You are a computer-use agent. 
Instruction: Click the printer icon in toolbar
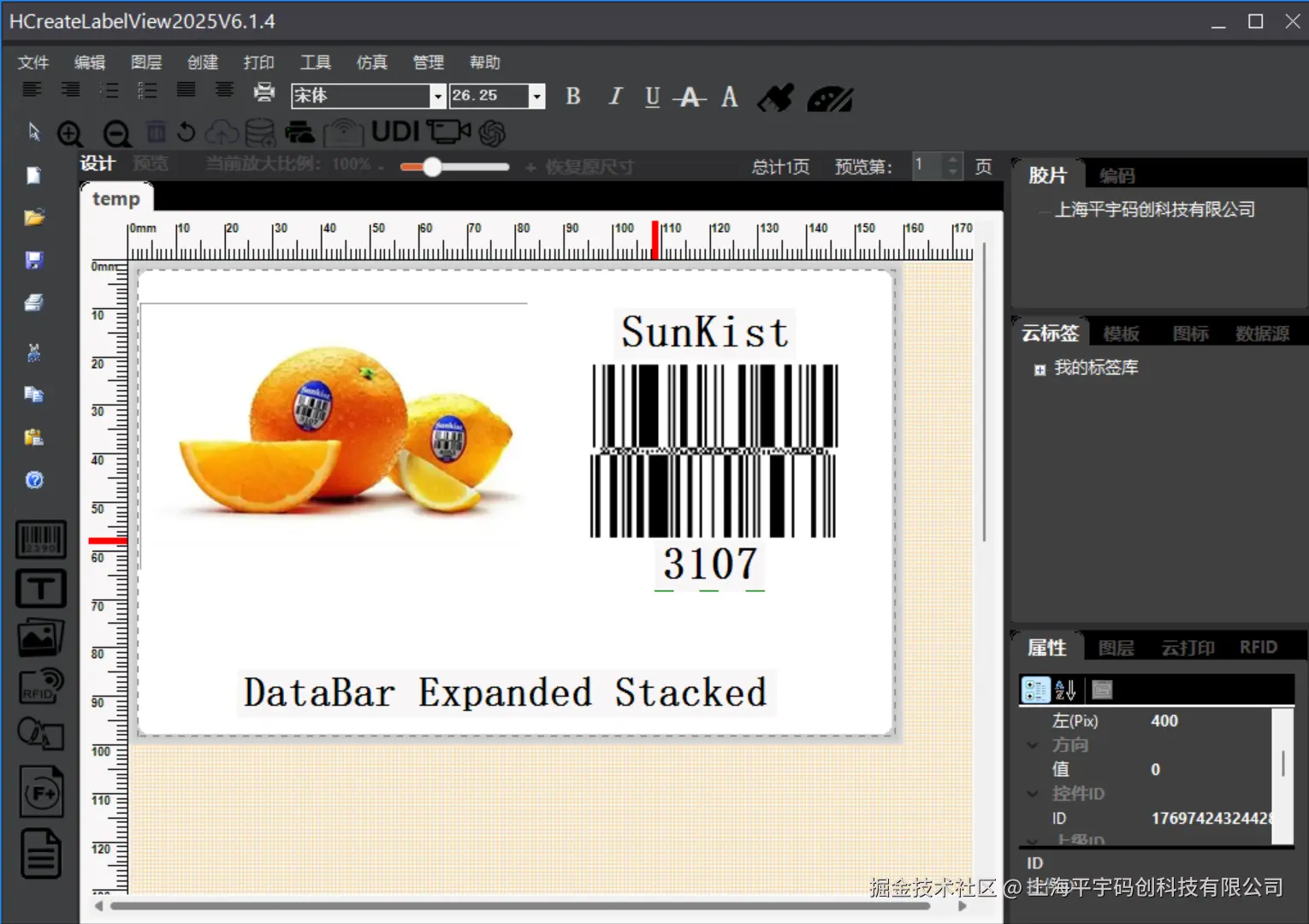click(x=264, y=92)
